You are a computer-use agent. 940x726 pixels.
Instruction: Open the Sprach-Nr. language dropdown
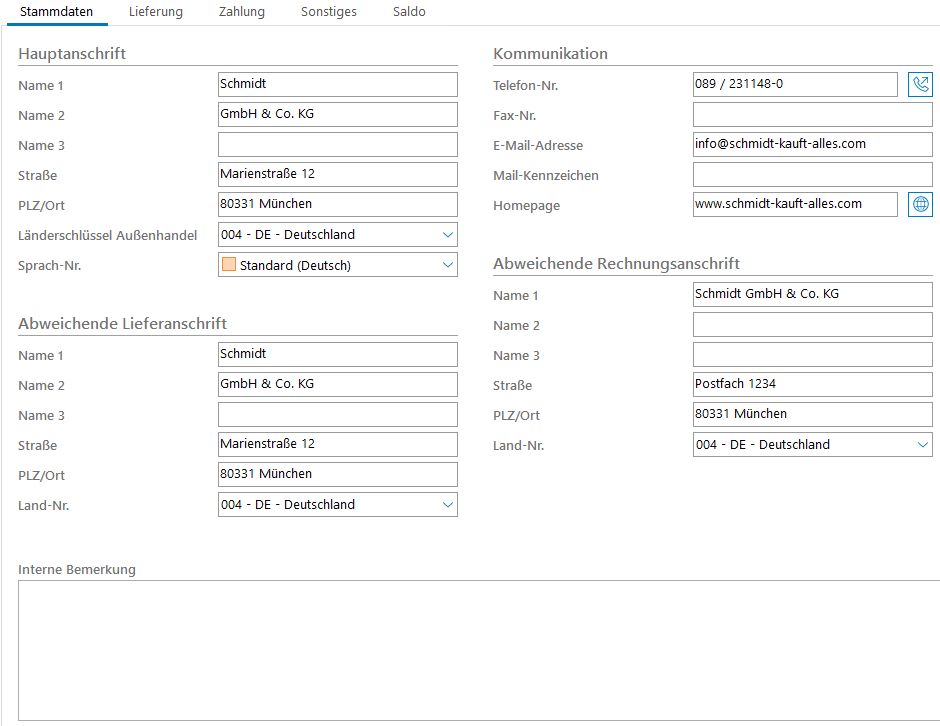447,265
